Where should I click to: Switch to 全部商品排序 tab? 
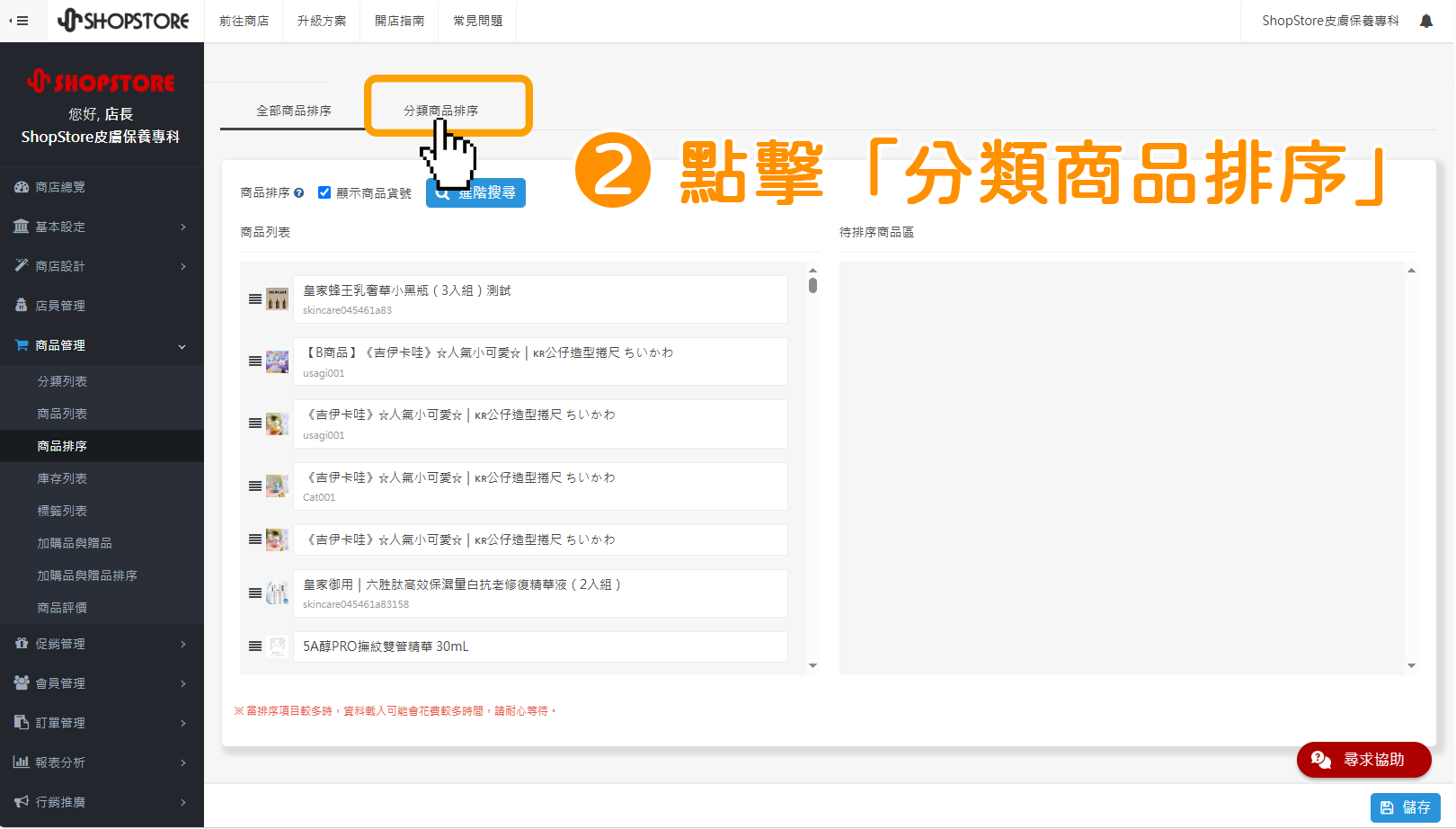[294, 111]
